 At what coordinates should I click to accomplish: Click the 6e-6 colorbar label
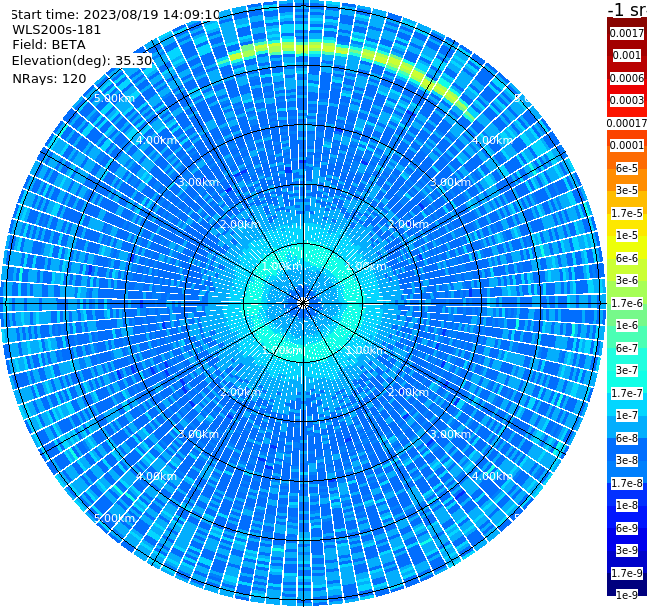tap(627, 258)
